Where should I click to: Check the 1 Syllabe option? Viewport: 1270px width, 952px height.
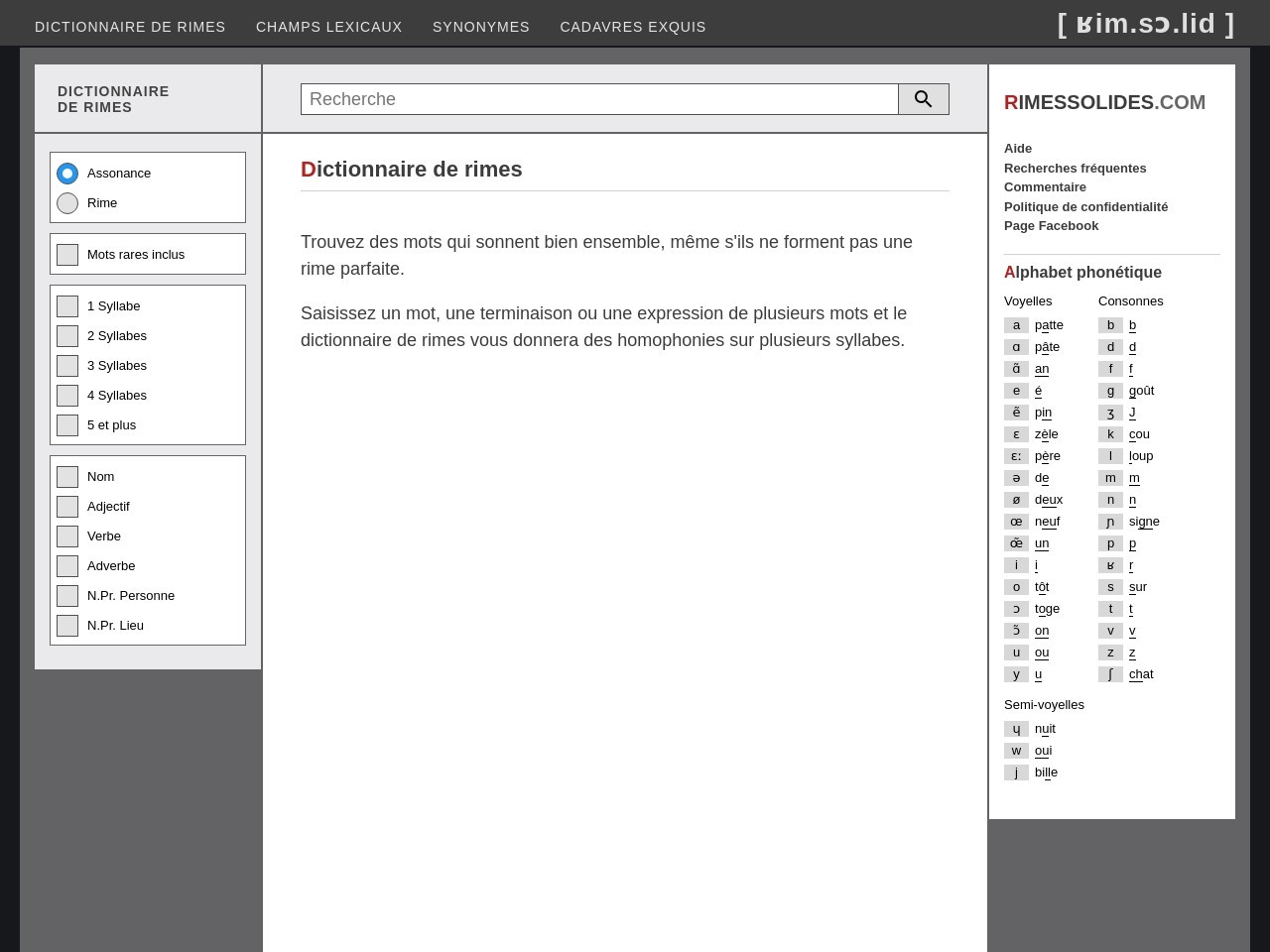pos(67,306)
